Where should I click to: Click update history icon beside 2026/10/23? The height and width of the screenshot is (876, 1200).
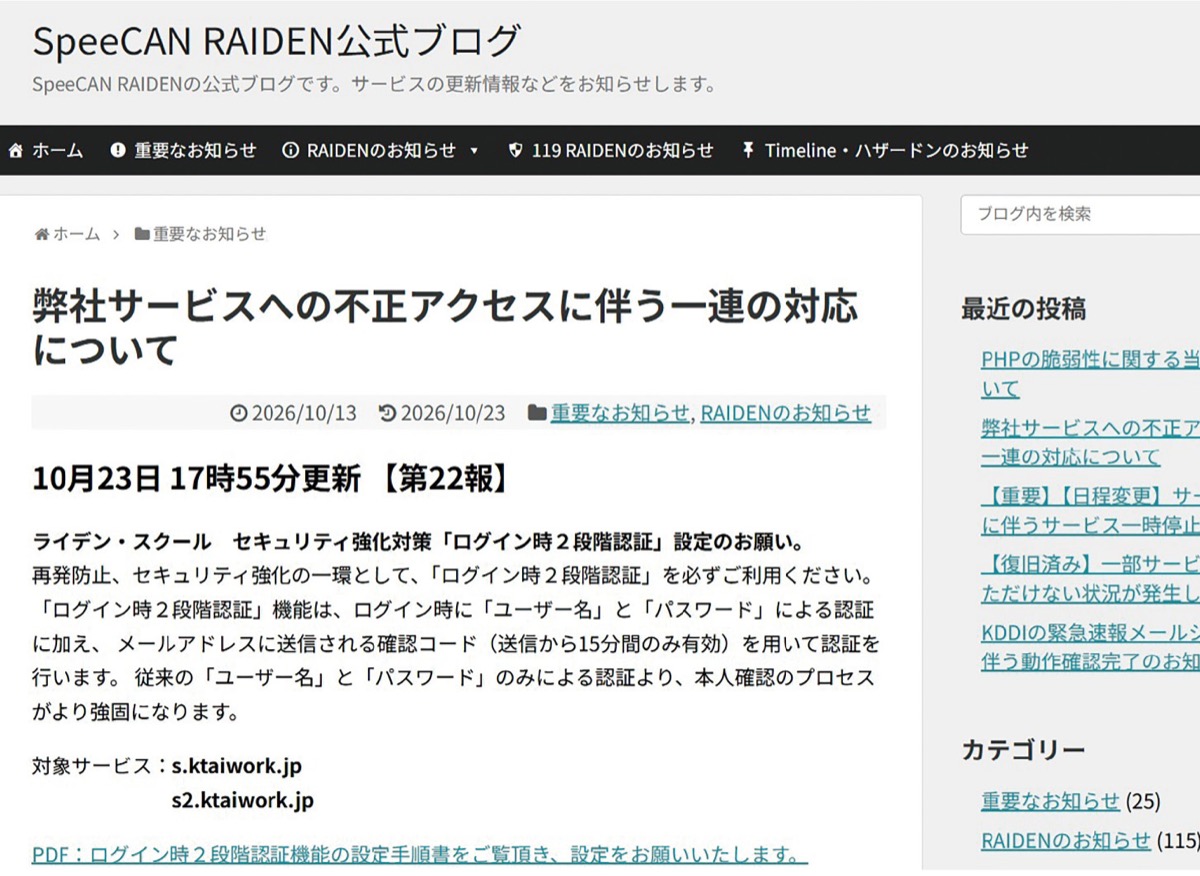point(388,413)
